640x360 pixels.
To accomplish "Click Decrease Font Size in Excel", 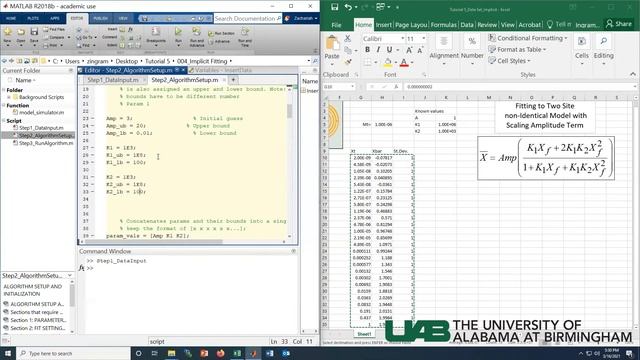I will tap(420, 50).
